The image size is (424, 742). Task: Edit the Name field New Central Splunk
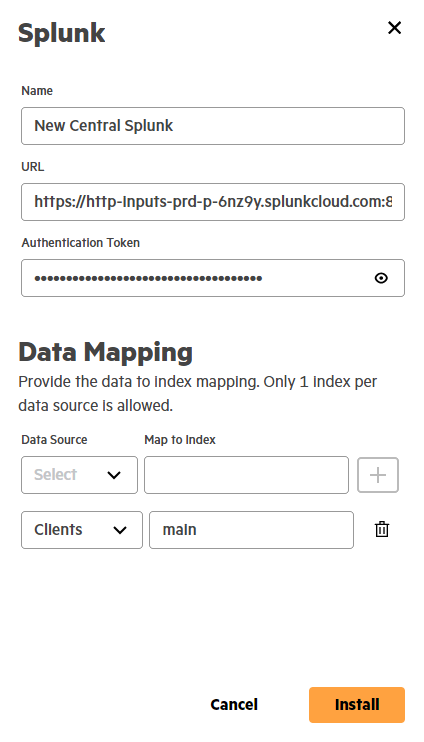coord(213,126)
